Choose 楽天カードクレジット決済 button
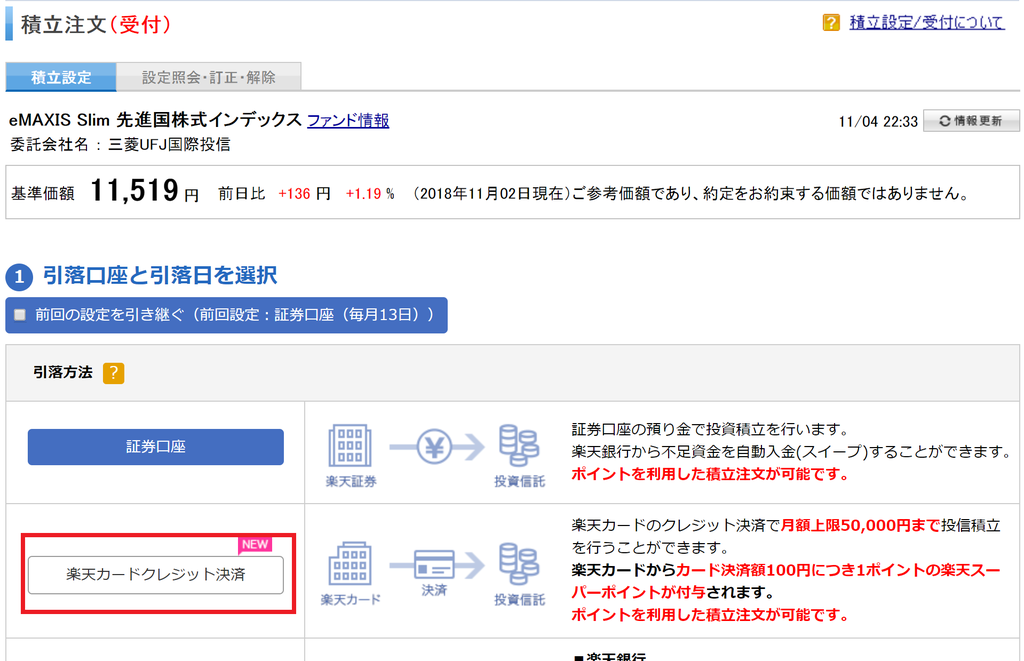Screen dimensions: 1024x661 [155, 575]
